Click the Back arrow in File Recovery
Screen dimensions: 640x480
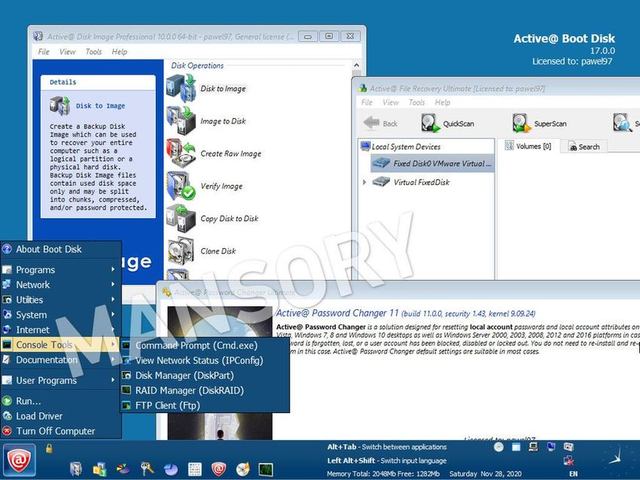tap(380, 123)
